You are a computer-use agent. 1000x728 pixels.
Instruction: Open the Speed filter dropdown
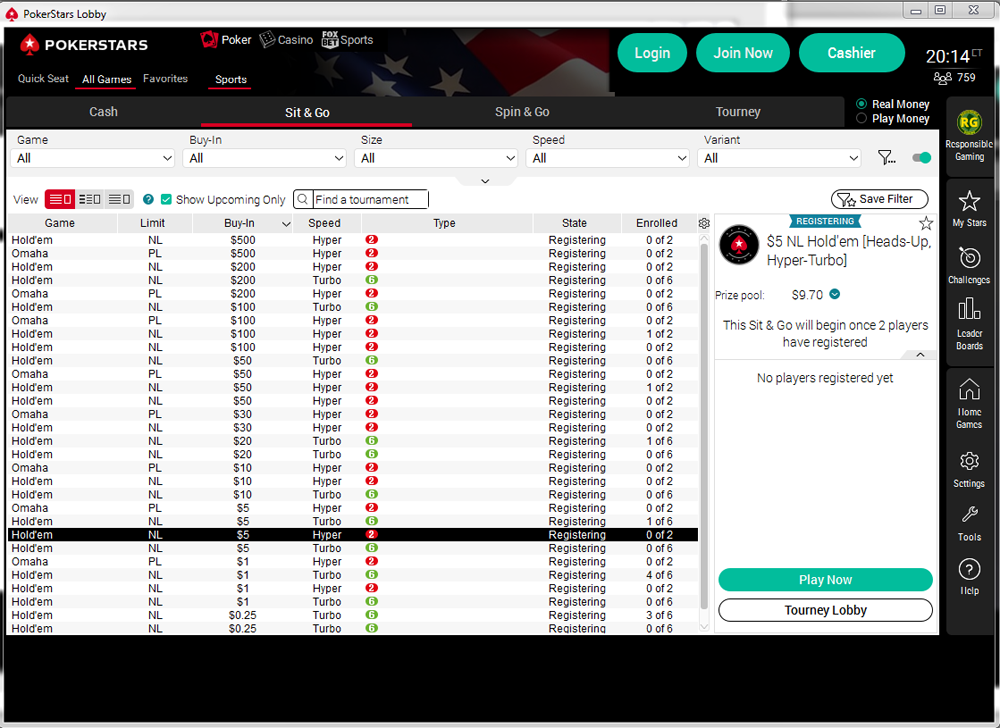pos(608,158)
